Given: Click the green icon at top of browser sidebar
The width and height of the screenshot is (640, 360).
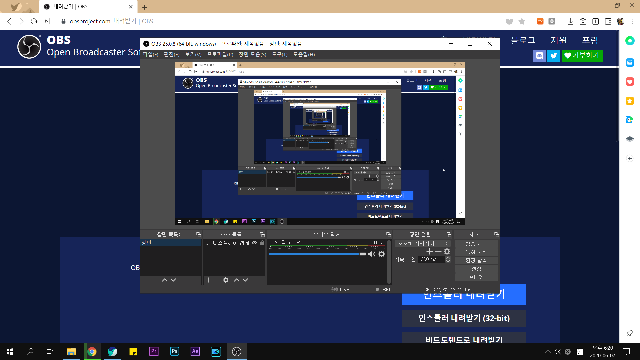Looking at the screenshot, I should point(630,41).
